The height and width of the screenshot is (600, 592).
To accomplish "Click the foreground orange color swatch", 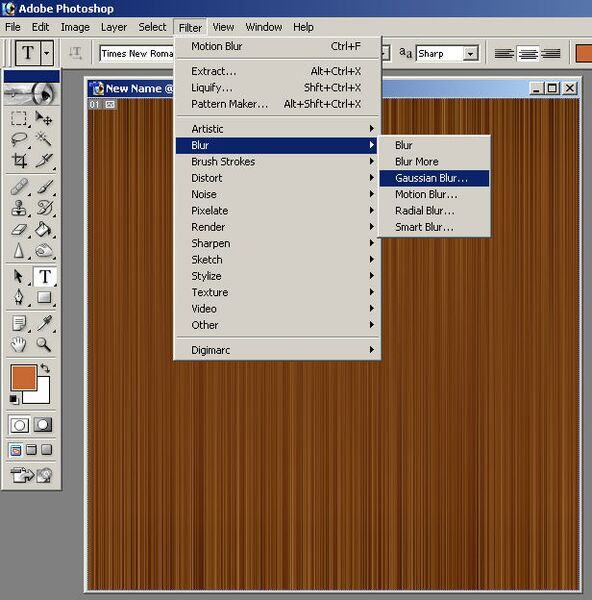I will (24, 377).
